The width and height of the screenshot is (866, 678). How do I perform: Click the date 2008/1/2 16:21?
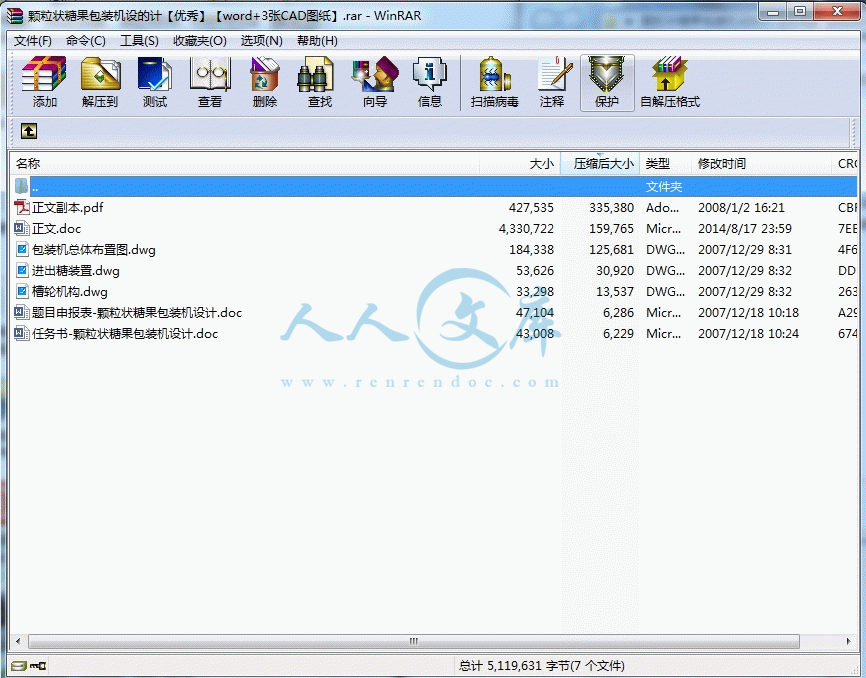(x=741, y=208)
